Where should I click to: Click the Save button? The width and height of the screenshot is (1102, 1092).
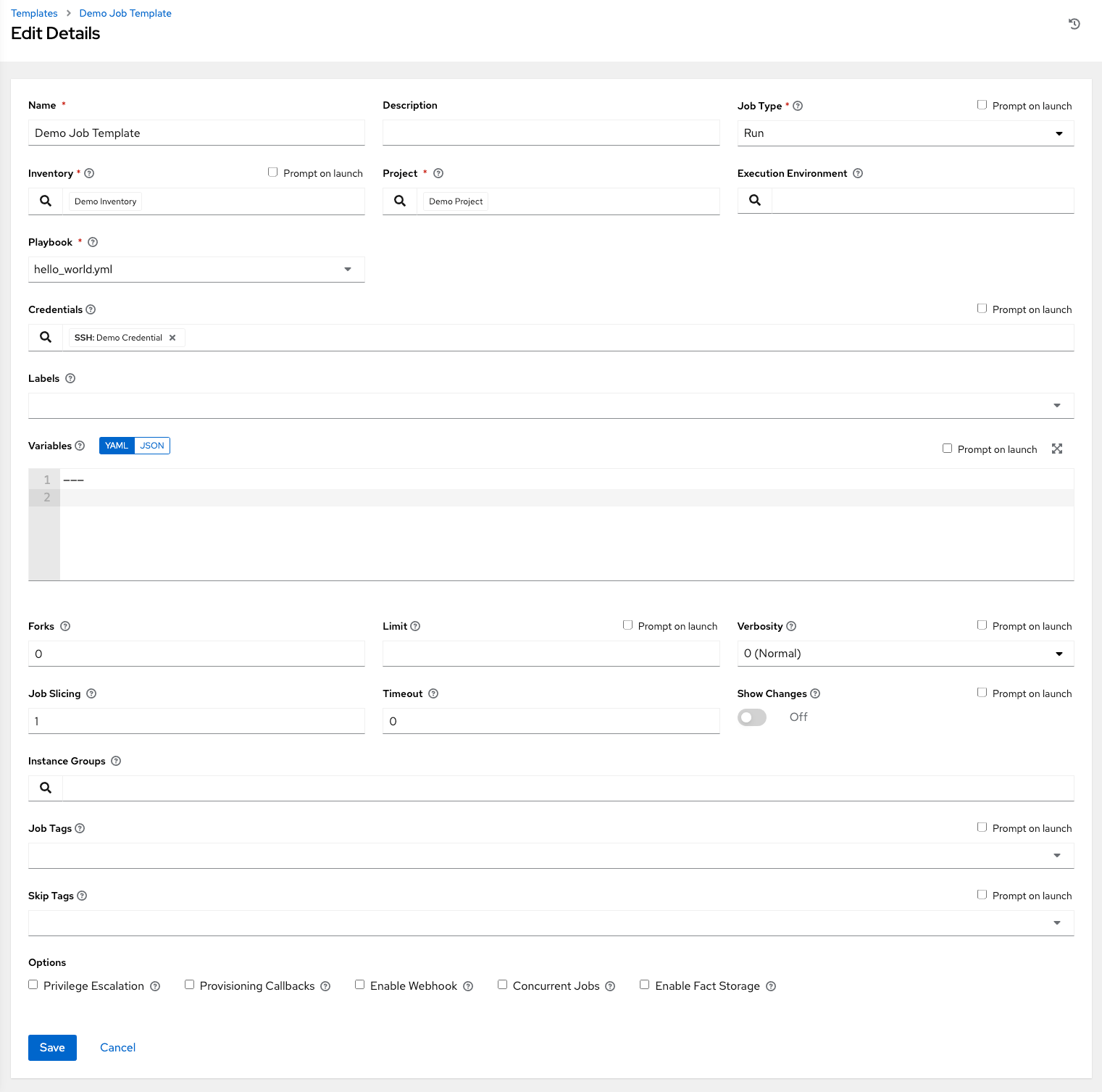tap(51, 1047)
